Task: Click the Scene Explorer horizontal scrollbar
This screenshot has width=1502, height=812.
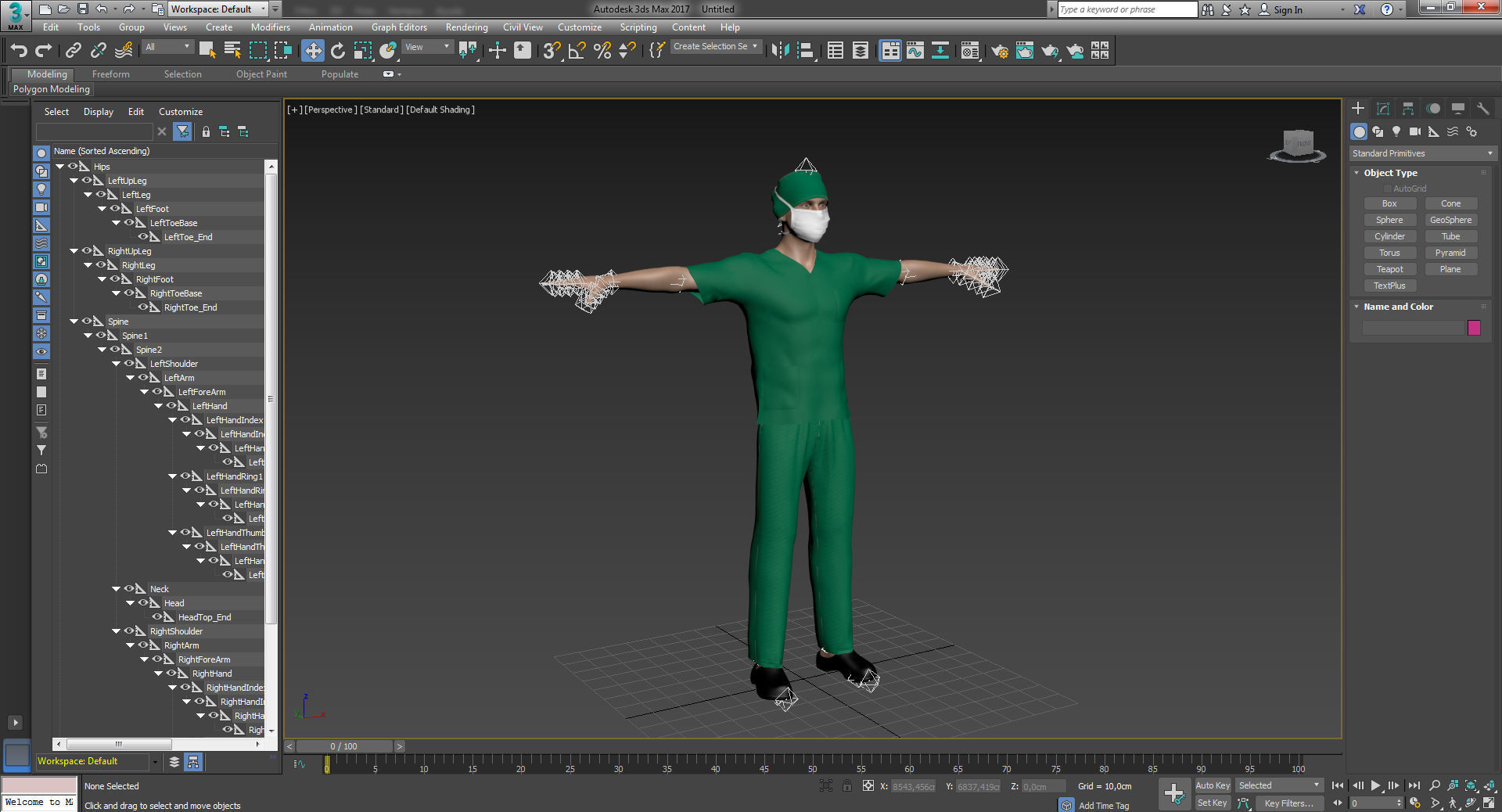Action: pos(119,744)
